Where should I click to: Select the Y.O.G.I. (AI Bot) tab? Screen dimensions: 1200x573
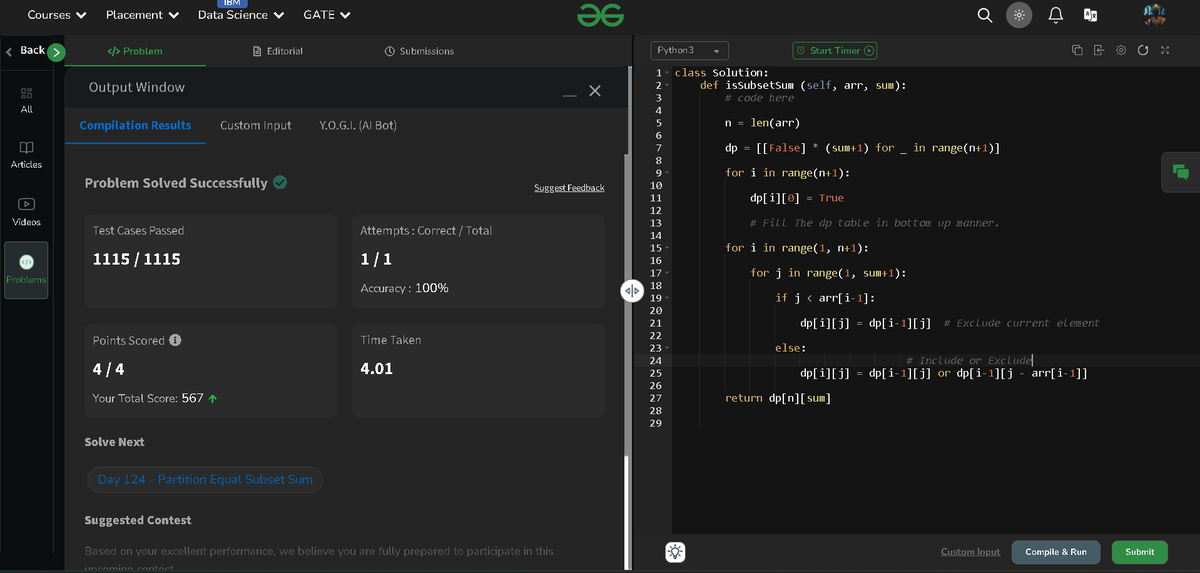click(x=358, y=125)
